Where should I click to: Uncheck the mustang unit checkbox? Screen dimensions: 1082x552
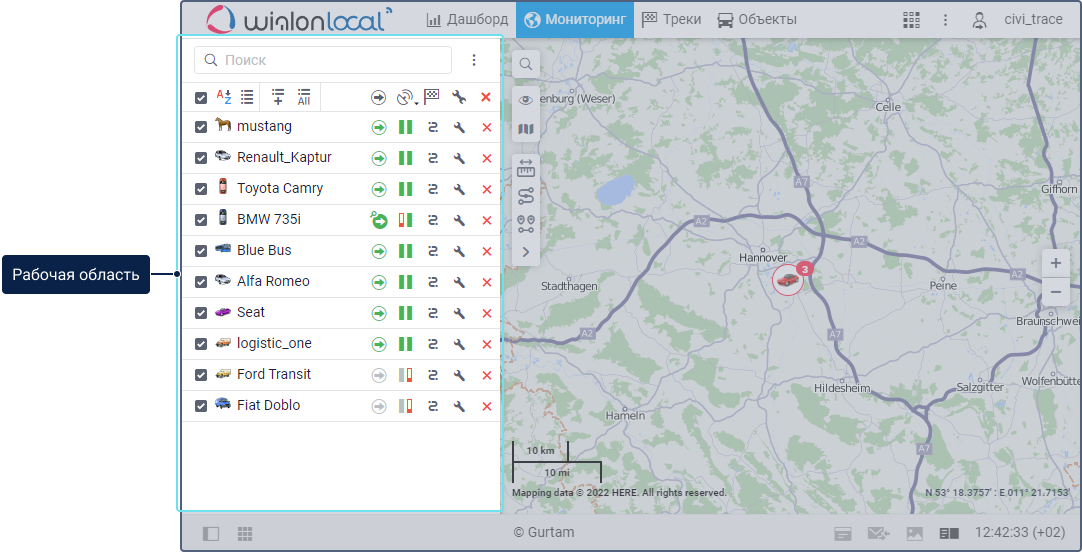tap(201, 127)
